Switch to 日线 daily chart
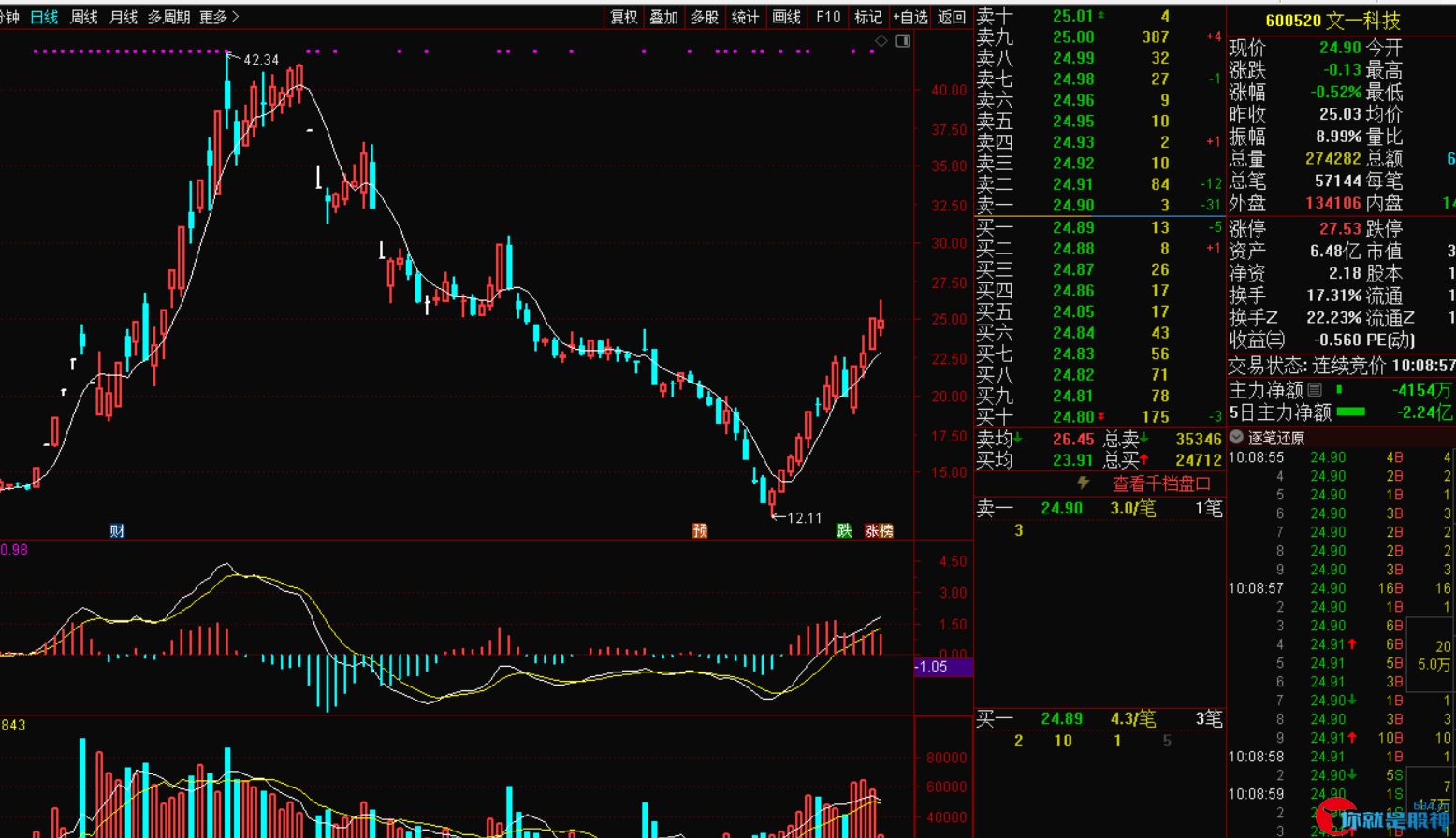The width and height of the screenshot is (1456, 838). 43,17
